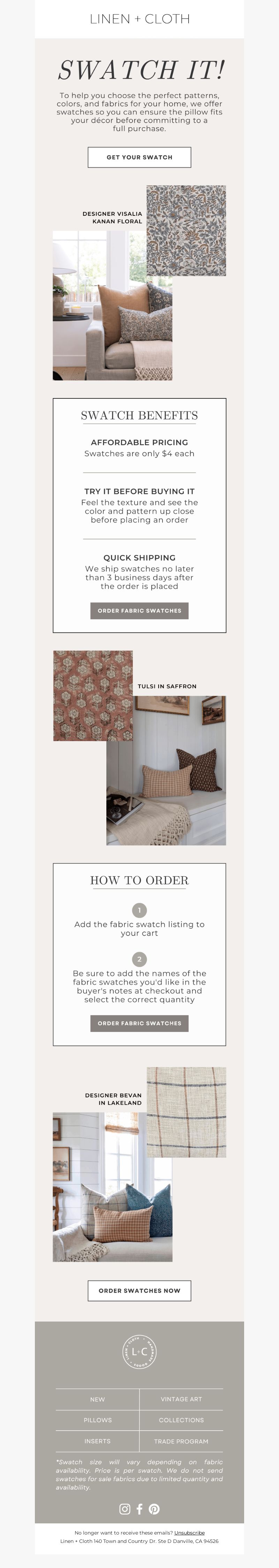Open the Instagram icon in footer
Image resolution: width=279 pixels, height=1568 pixels.
125,1509
